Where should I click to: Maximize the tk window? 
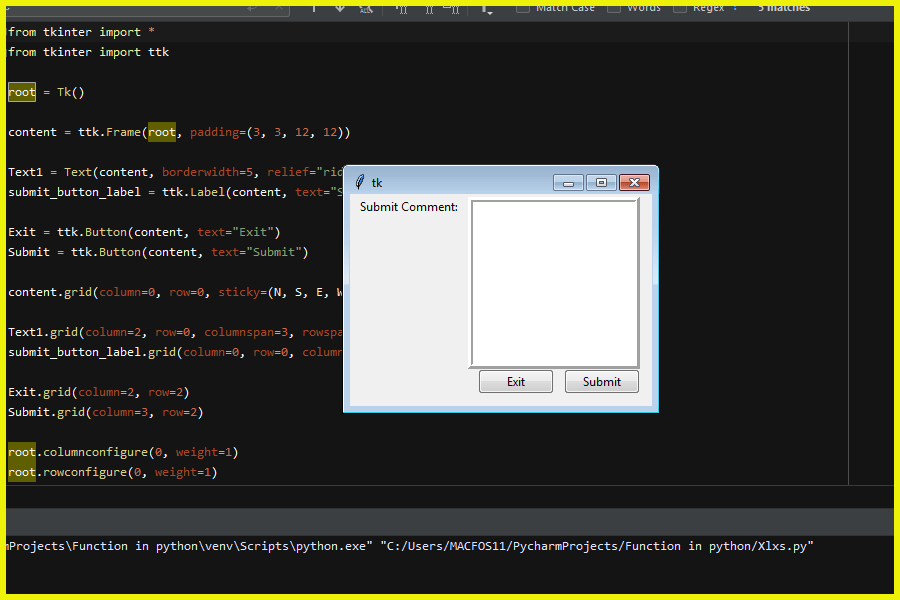(x=601, y=183)
